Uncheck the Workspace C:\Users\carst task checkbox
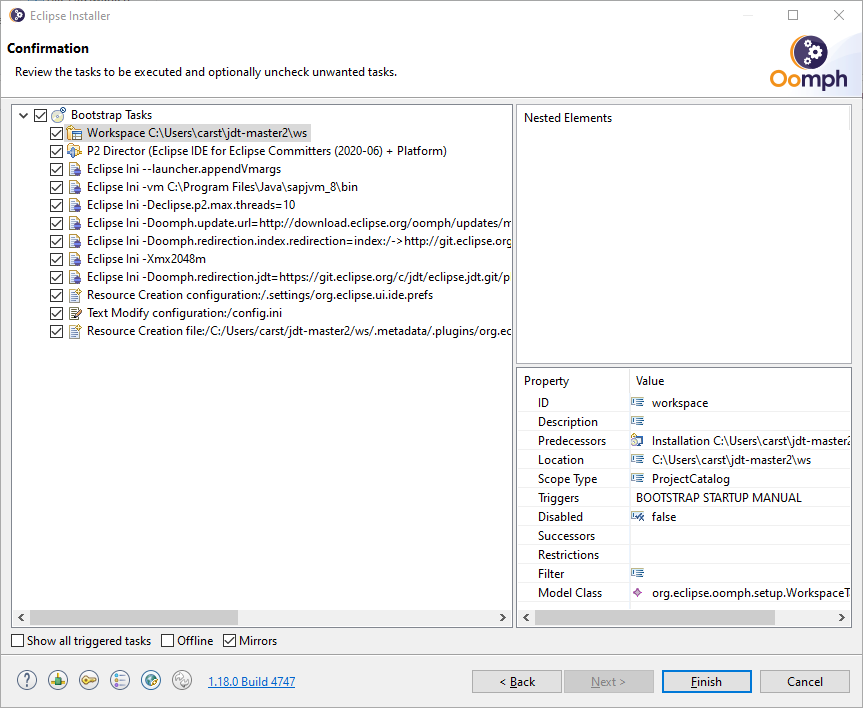This screenshot has height=708, width=863. click(x=56, y=133)
